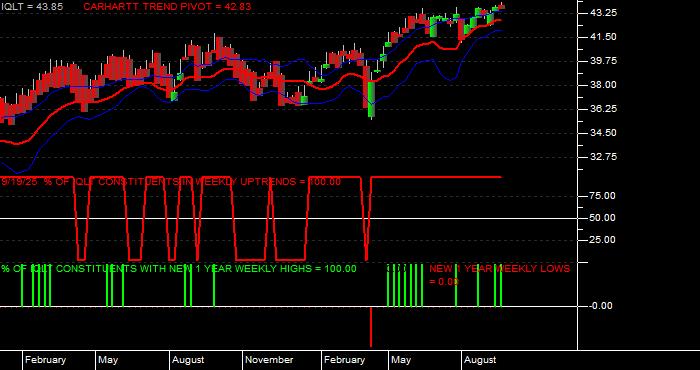Click the November date label
Screen dimensions: 700x370
tap(269, 360)
